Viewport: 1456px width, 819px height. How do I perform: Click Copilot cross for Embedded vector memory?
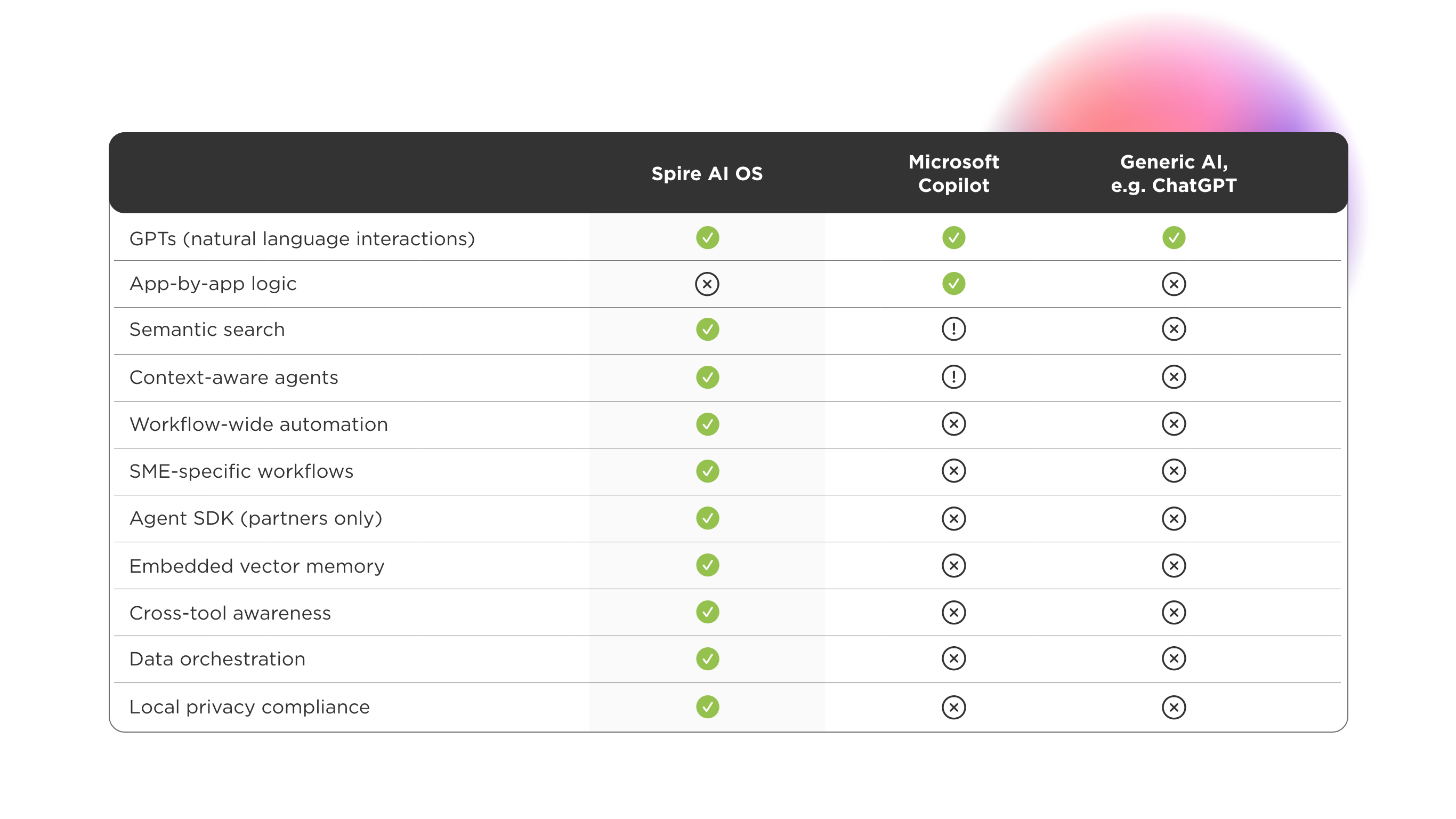coord(953,565)
